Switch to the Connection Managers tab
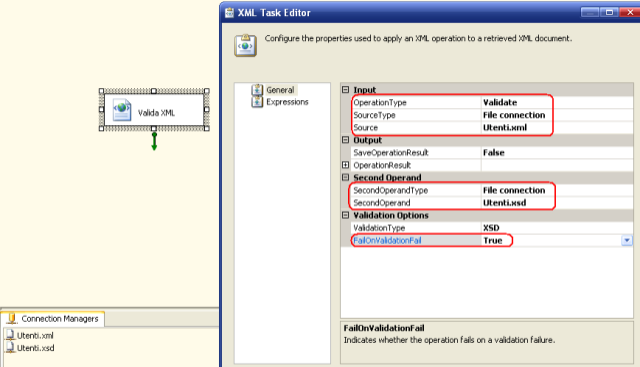The image size is (640, 367). click(x=53, y=319)
